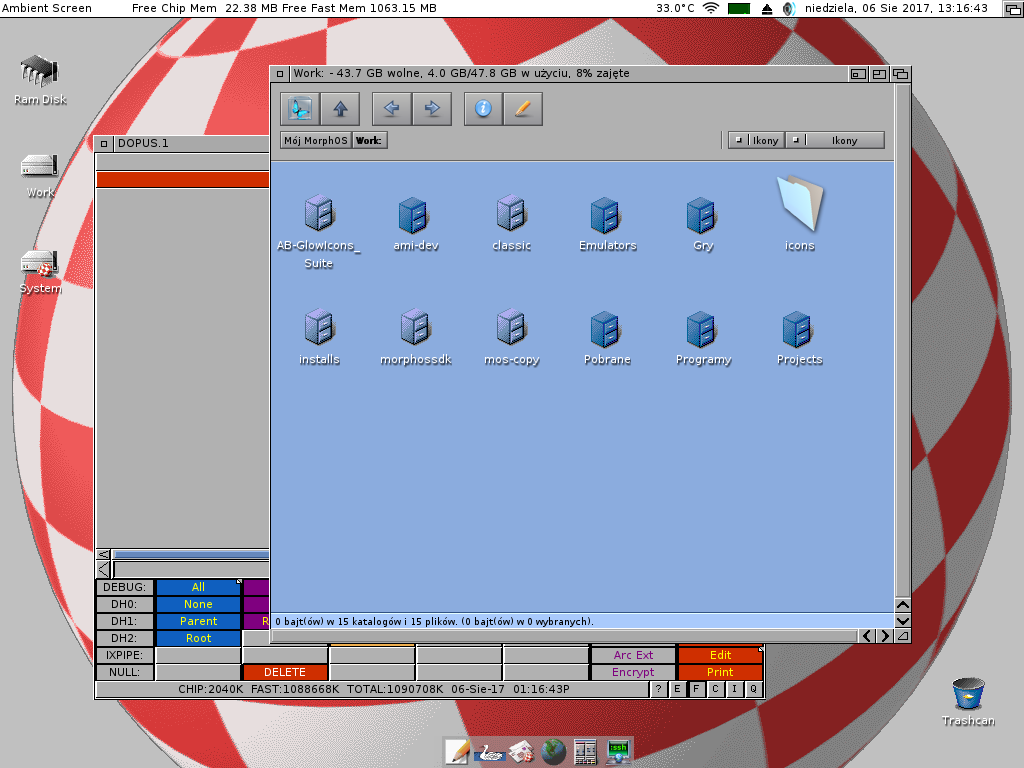Click the All button in DOPUS

pos(199,587)
